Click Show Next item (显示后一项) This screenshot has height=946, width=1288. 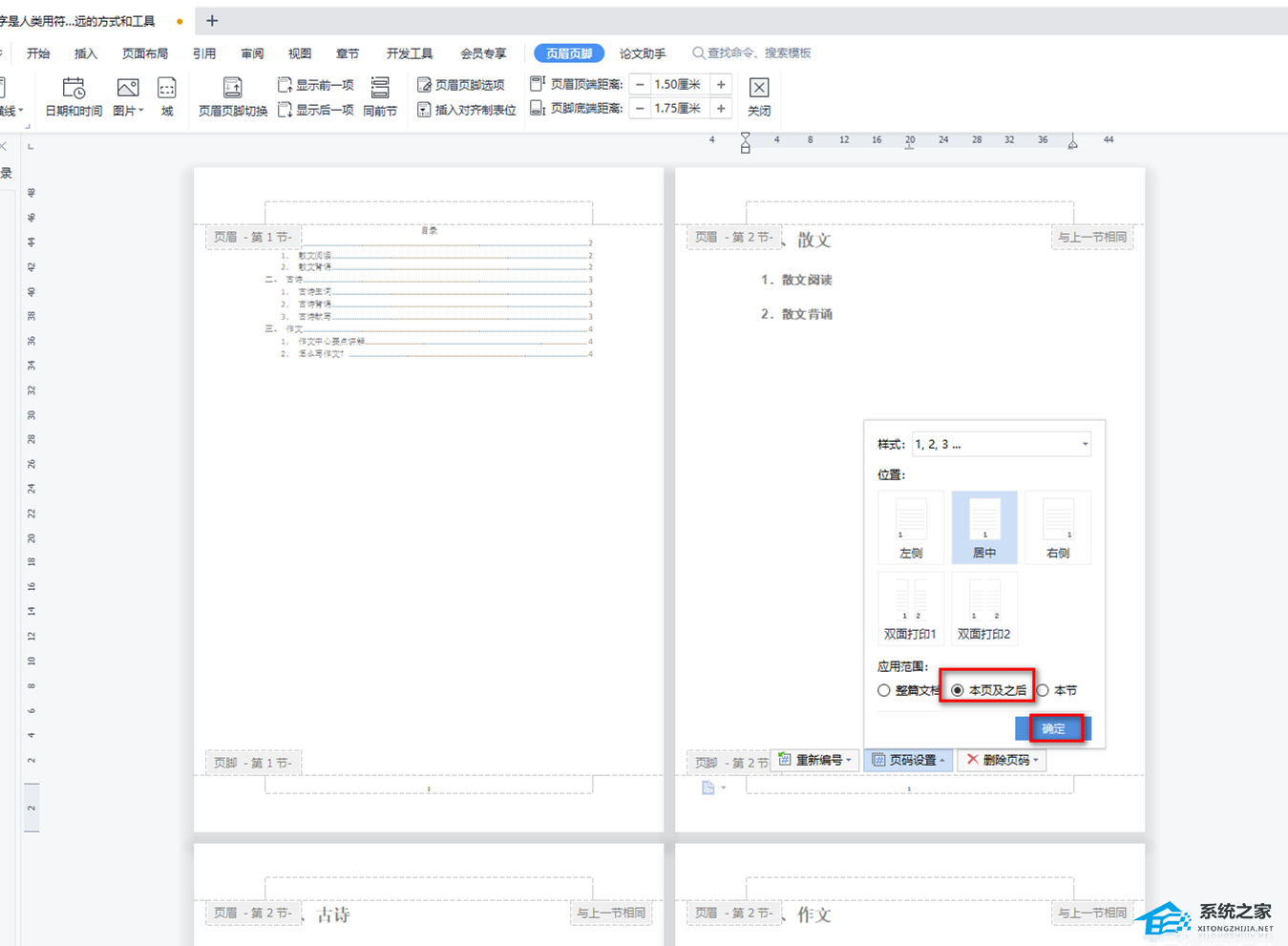coord(316,110)
